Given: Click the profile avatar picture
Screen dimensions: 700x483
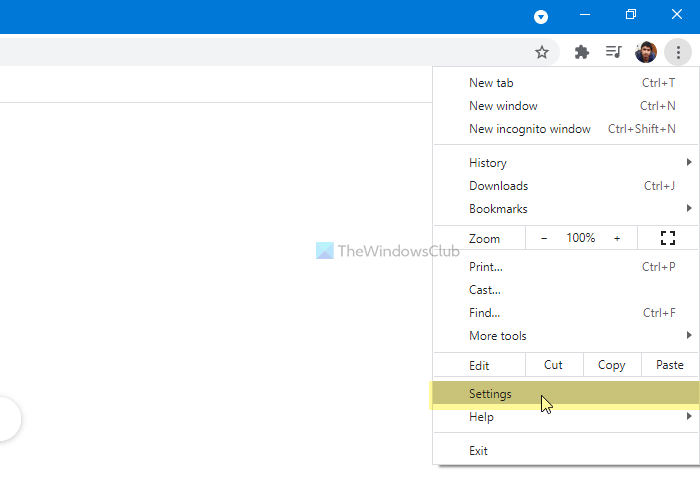Looking at the screenshot, I should [x=646, y=52].
